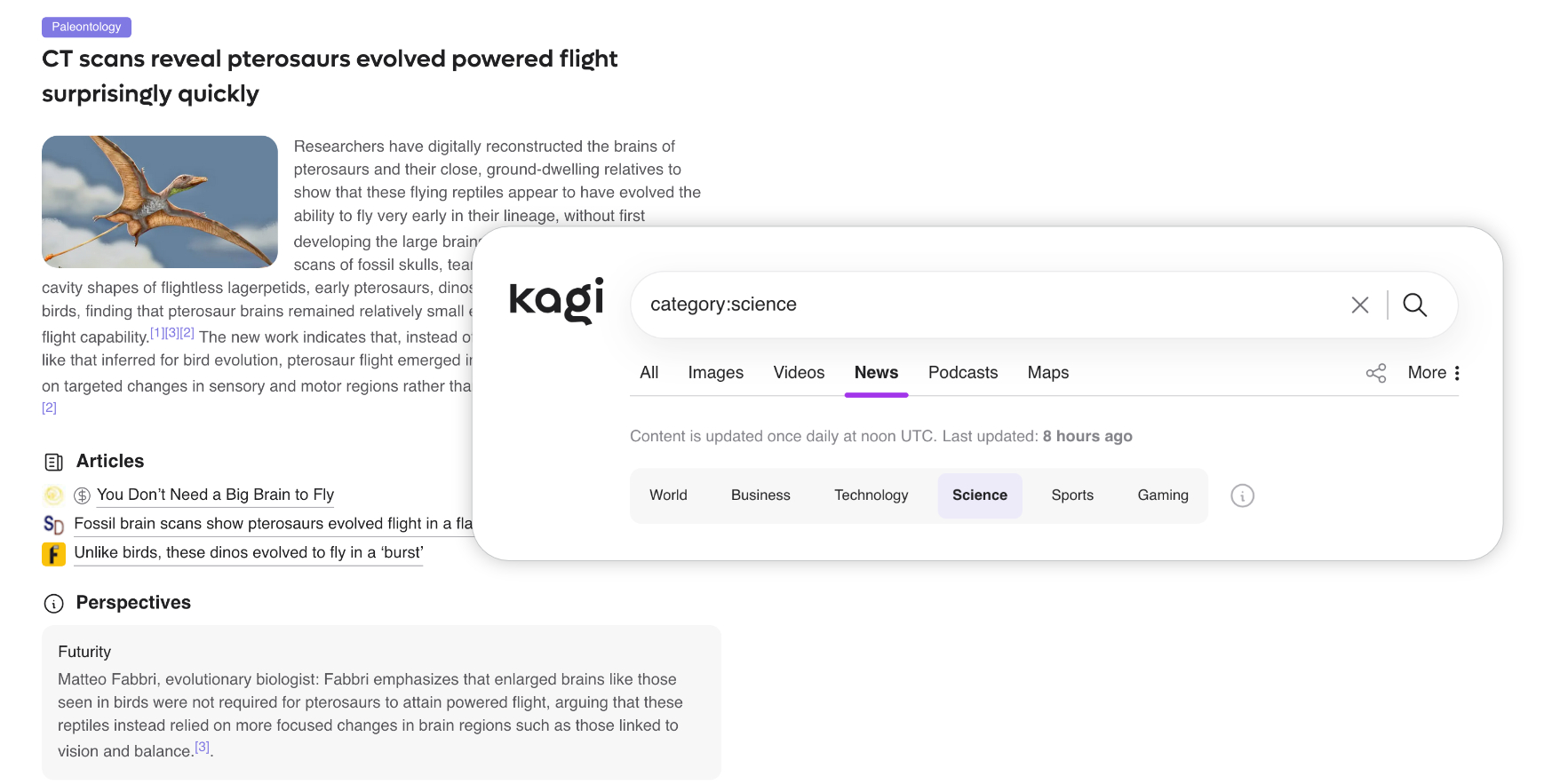Toggle the Sports category filter
1560x784 pixels.
coord(1071,495)
